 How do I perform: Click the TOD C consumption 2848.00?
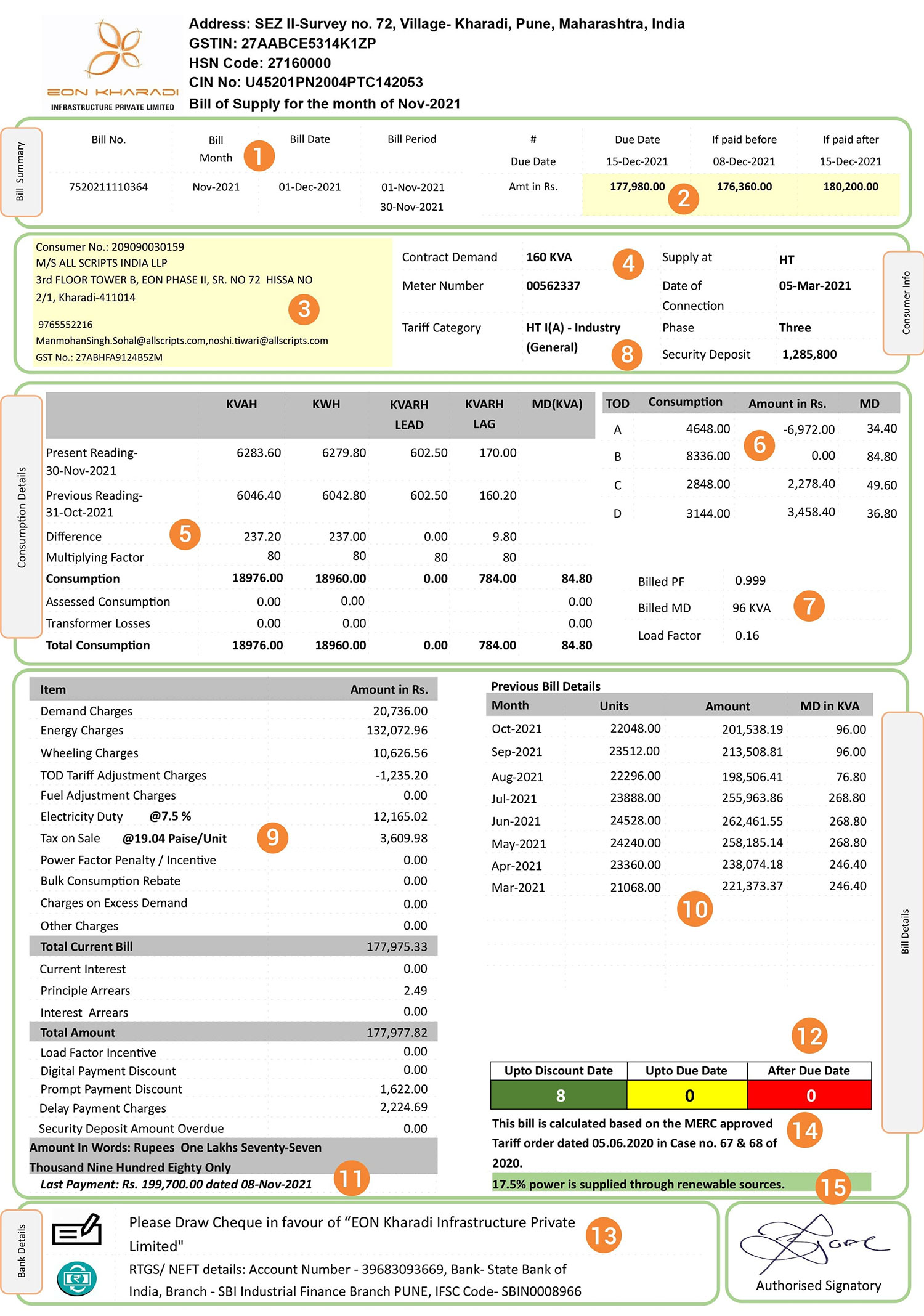tap(708, 484)
